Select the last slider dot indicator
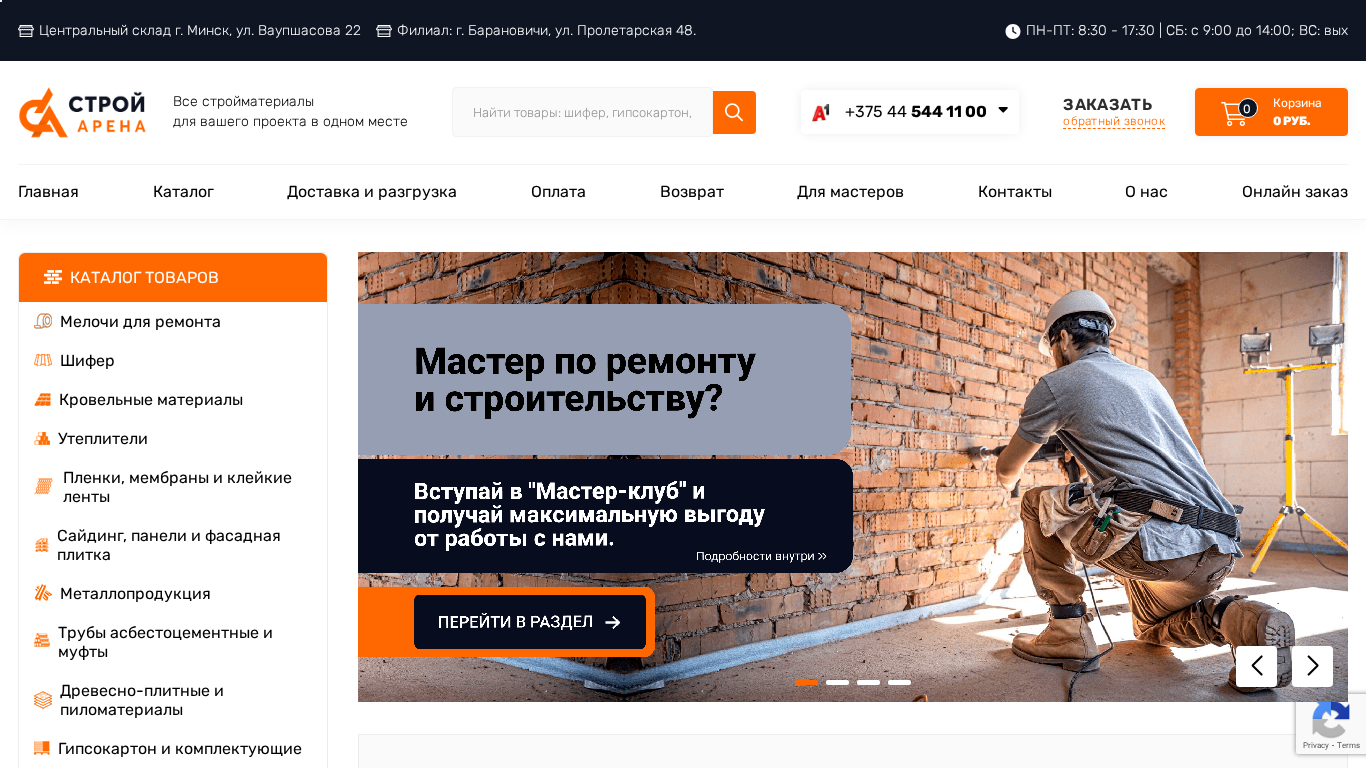Screen dimensions: 1366x768 coord(899,682)
